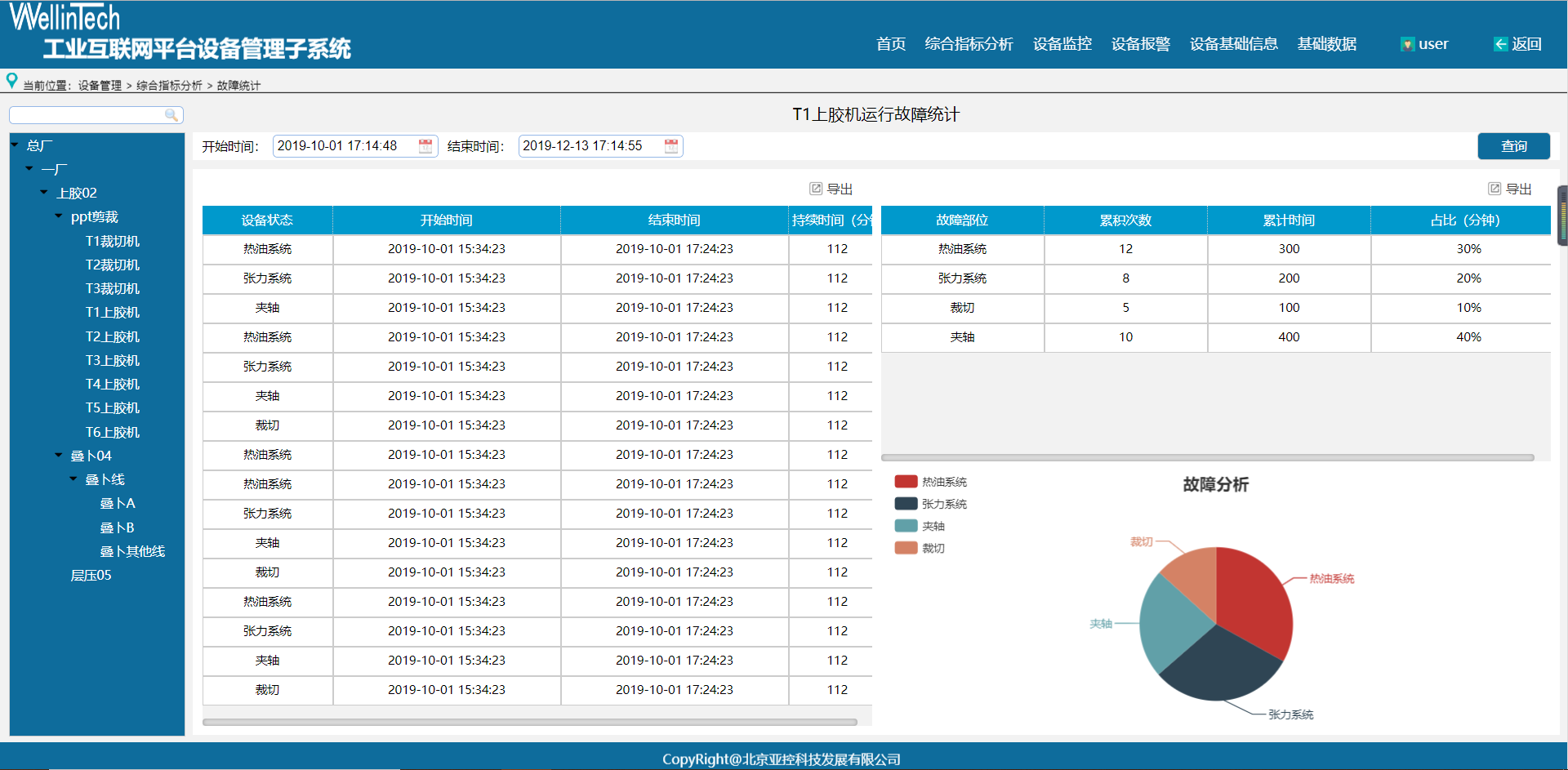Click the location pin icon in the breadcrumb bar

pyautogui.click(x=12, y=81)
